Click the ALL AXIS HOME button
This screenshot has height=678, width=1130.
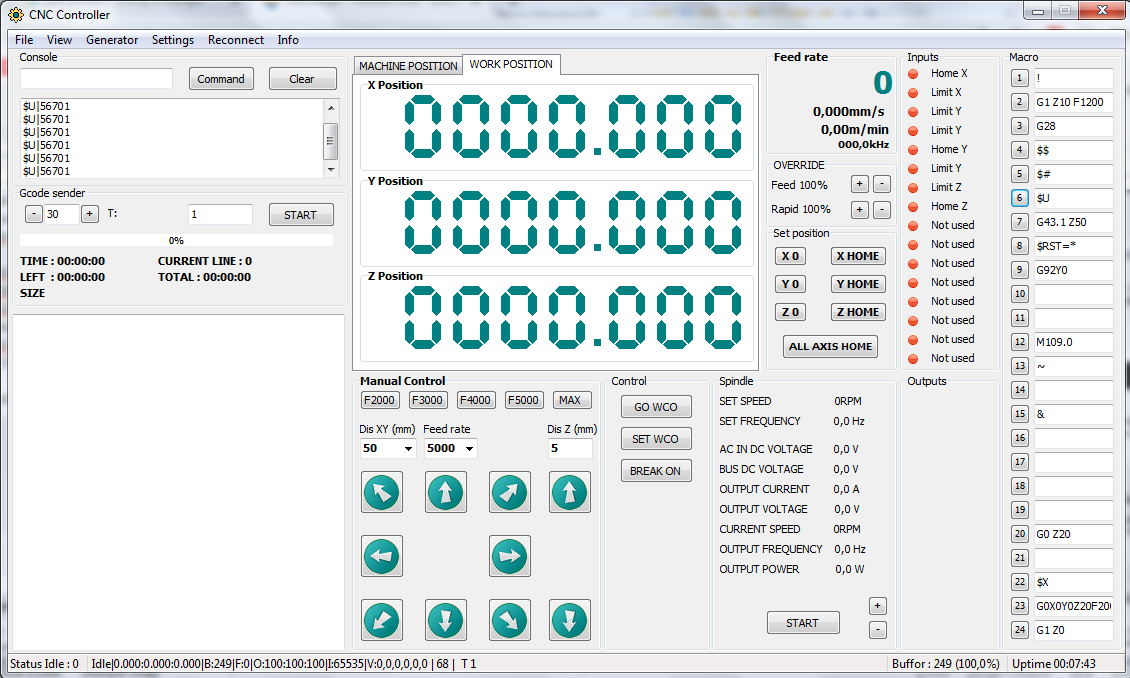click(x=830, y=347)
